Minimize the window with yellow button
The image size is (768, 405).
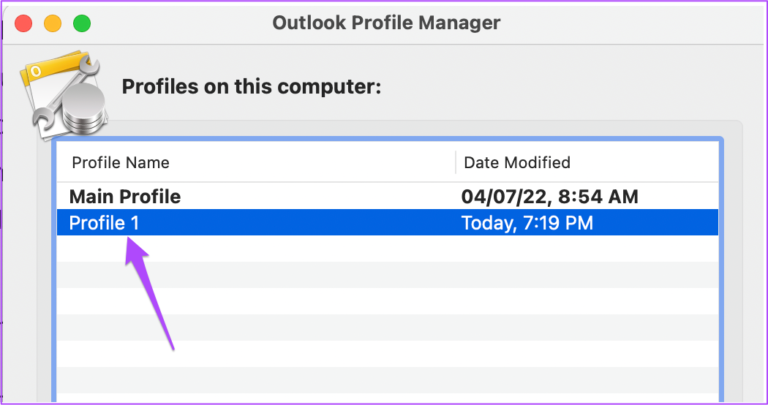tap(52, 24)
